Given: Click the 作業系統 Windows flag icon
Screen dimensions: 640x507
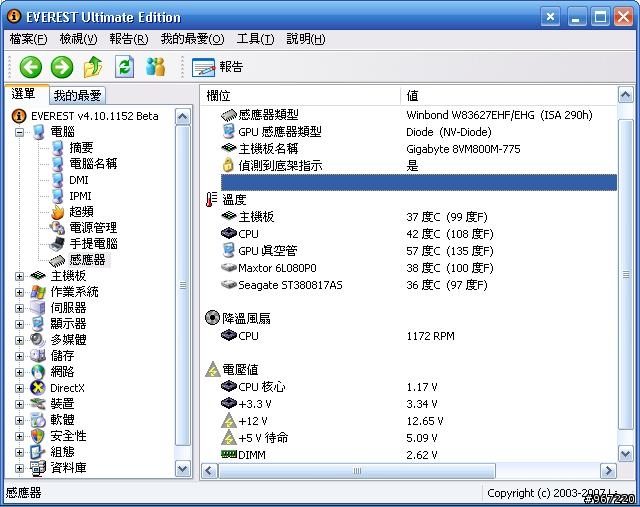Looking at the screenshot, I should point(38,292).
